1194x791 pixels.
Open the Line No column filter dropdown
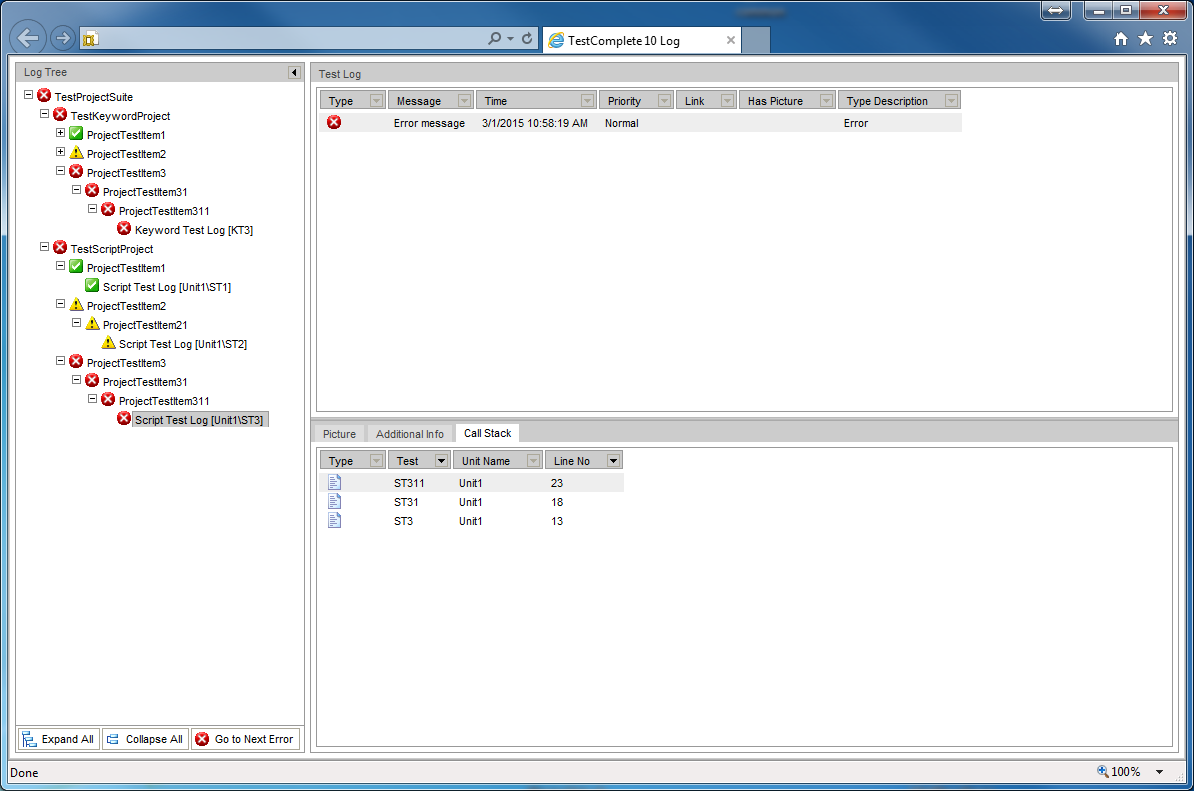[613, 461]
